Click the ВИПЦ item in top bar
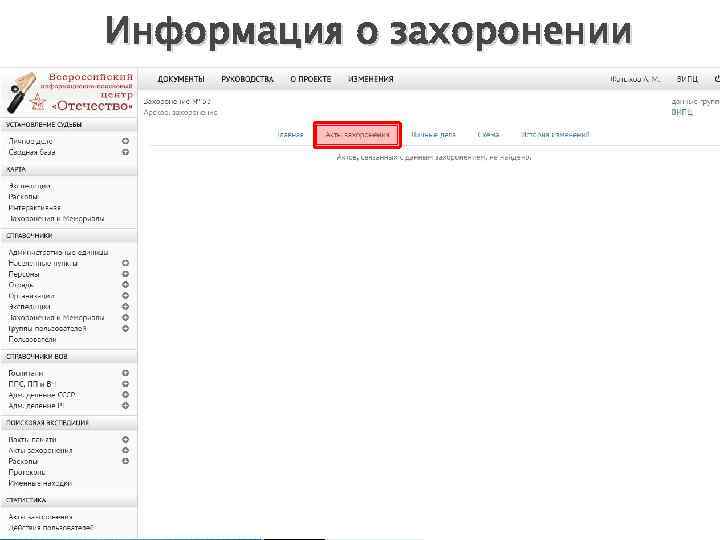Viewport: 720px width, 540px height. coord(687,79)
